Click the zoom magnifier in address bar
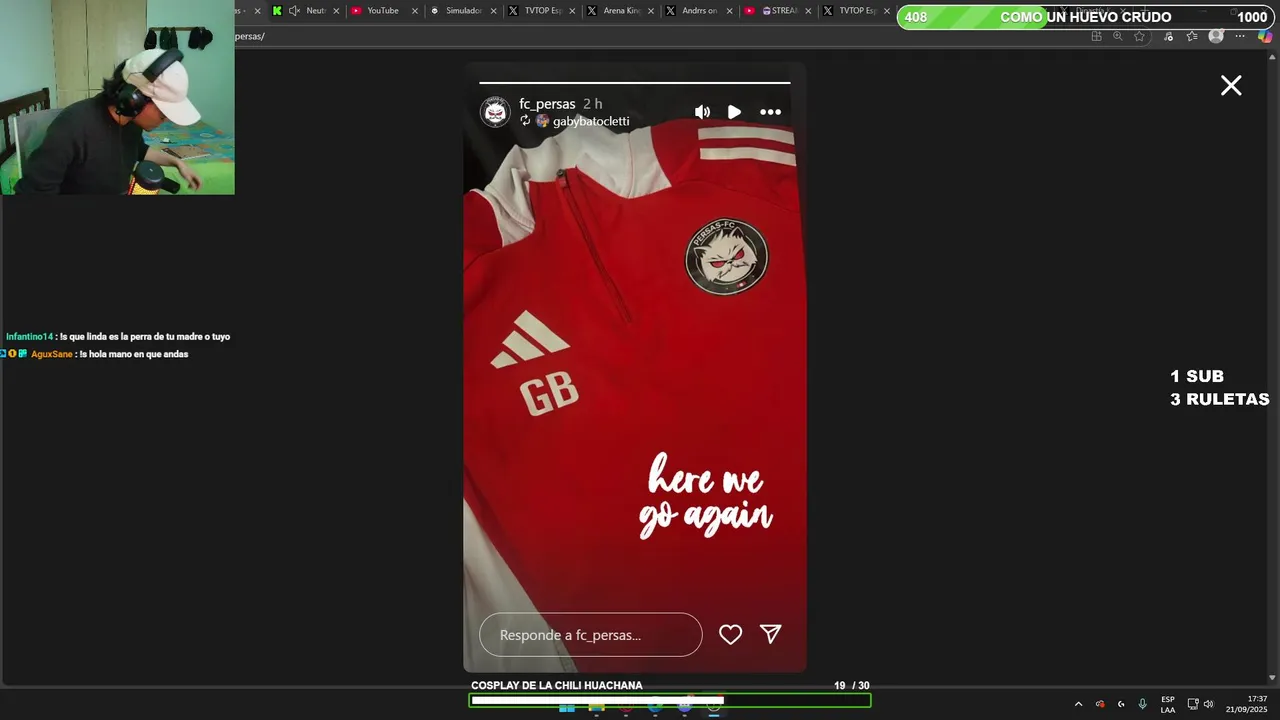Screen dimensions: 1280x720 [x=1118, y=36]
